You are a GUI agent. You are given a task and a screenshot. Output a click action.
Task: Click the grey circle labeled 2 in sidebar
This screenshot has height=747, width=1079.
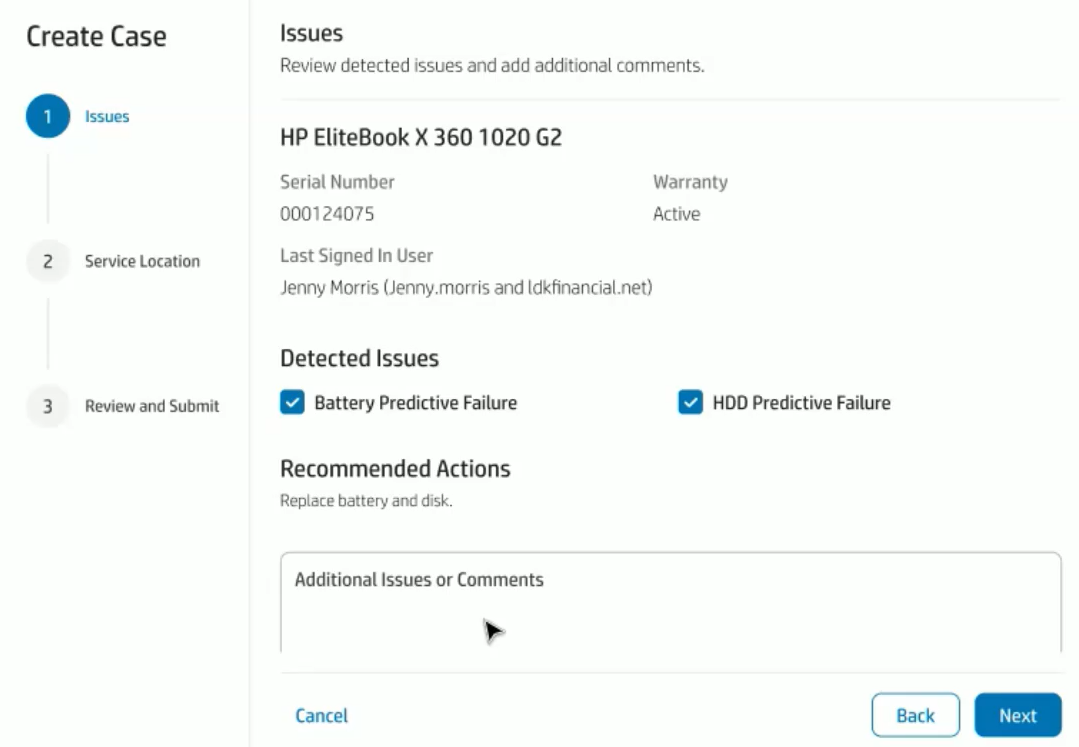coord(47,260)
